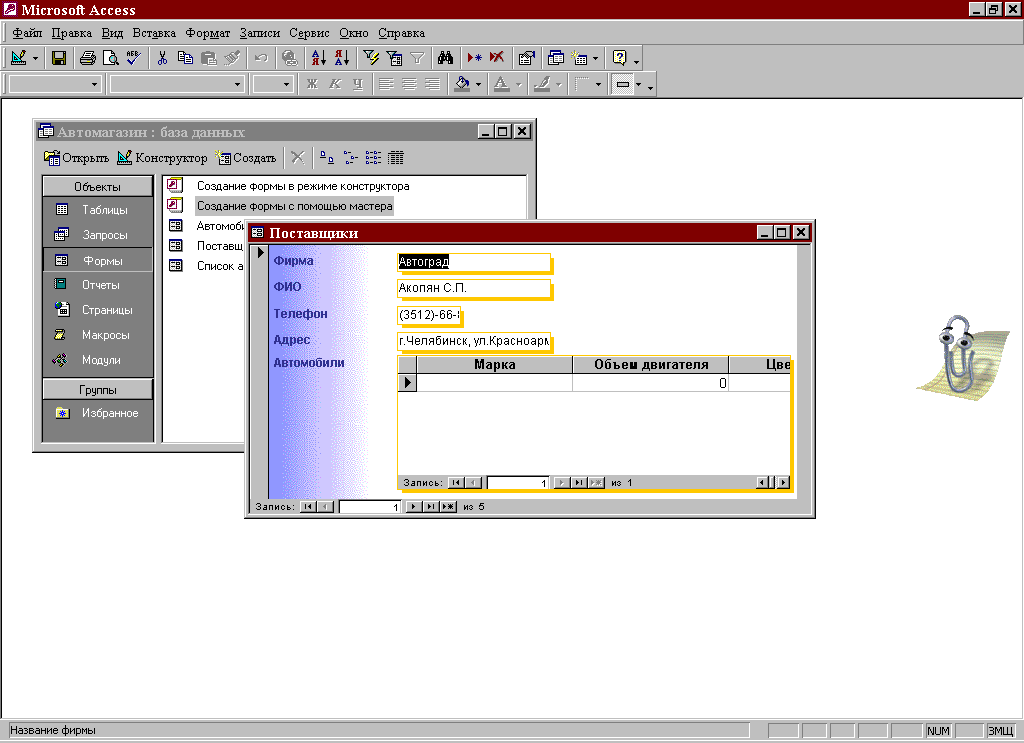Expand font color dropdown arrow
1024x743 pixels.
pyautogui.click(x=519, y=84)
